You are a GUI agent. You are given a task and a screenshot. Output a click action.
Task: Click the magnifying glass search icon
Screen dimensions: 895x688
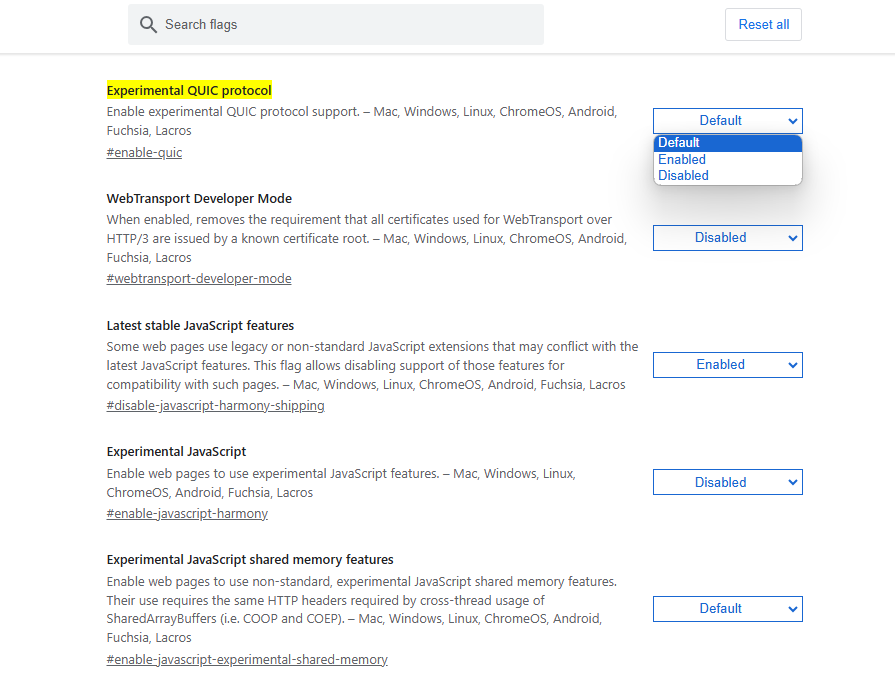click(x=149, y=24)
